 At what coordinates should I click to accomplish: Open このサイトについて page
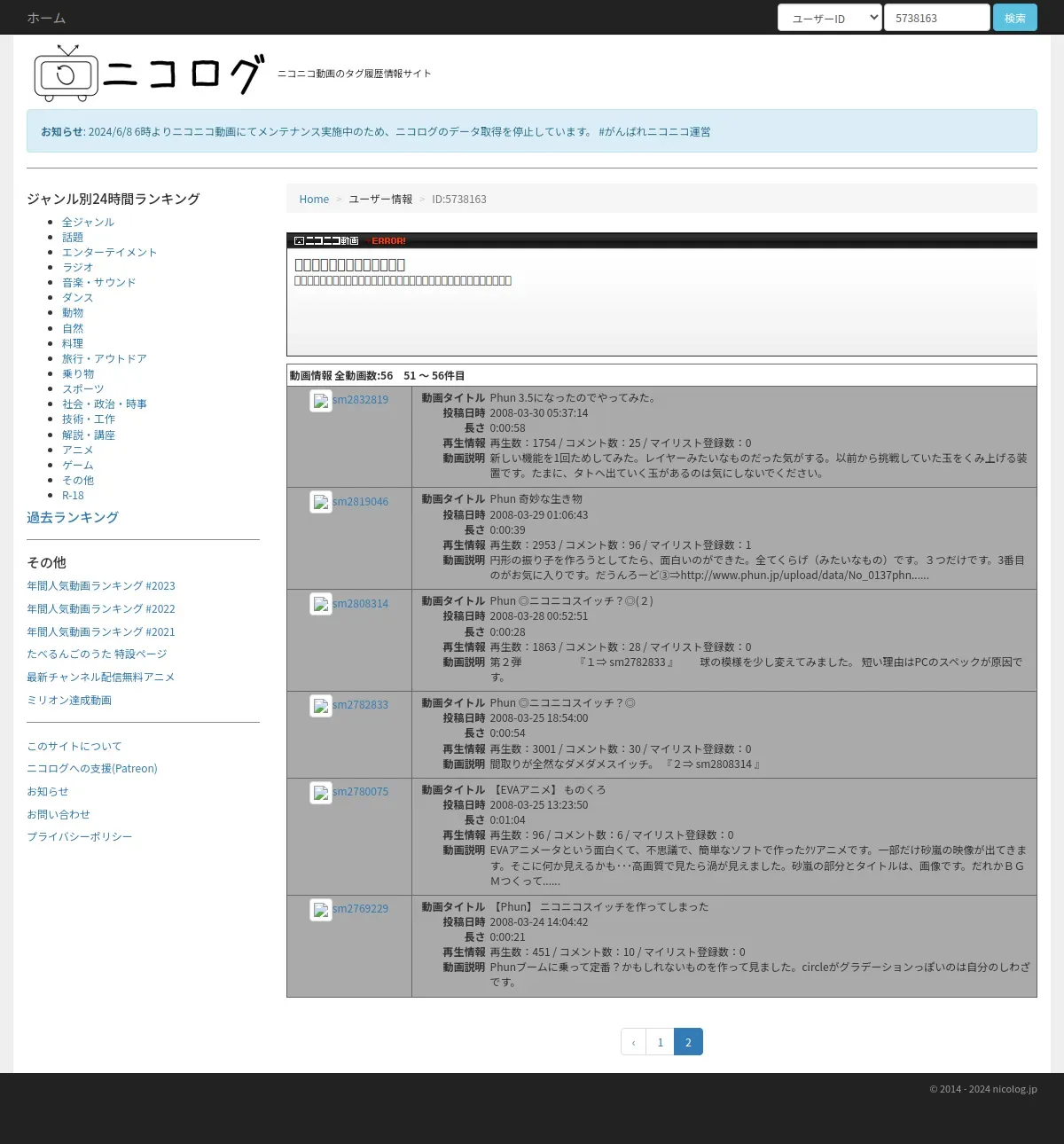pyautogui.click(x=74, y=746)
